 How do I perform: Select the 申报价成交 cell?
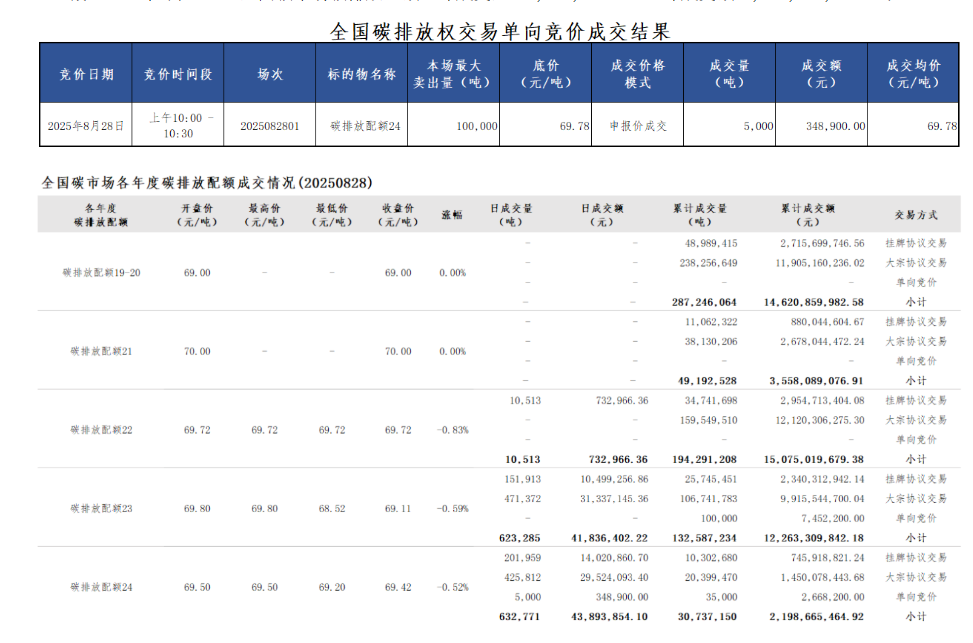tap(637, 126)
